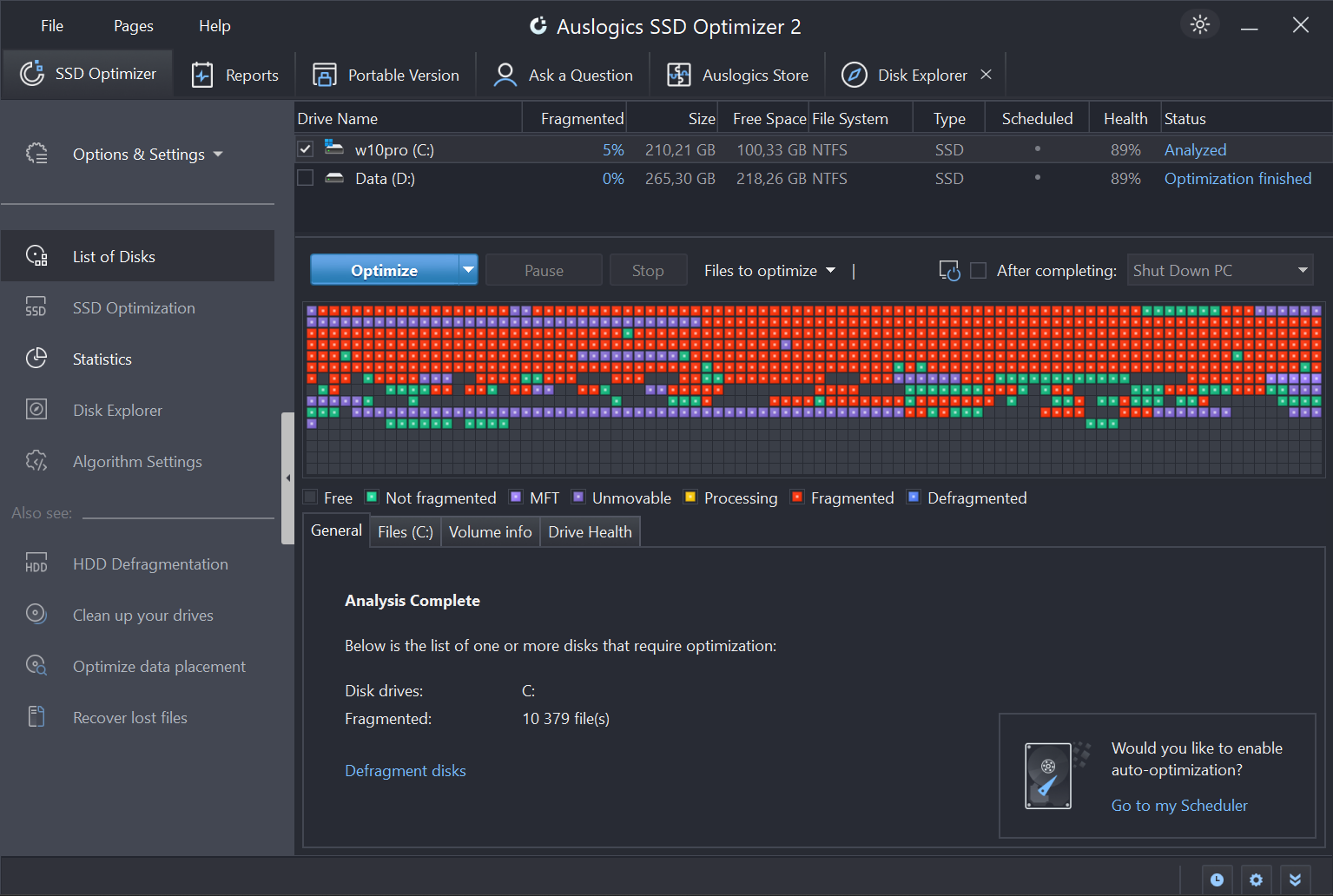This screenshot has height=896, width=1333.
Task: Check the Data (D:) drive checkbox
Action: click(x=305, y=178)
